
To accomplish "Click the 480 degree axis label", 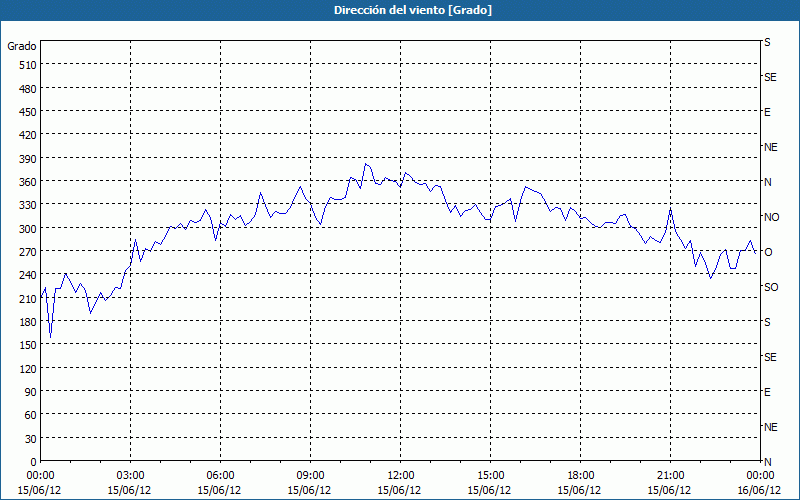I will pos(28,89).
